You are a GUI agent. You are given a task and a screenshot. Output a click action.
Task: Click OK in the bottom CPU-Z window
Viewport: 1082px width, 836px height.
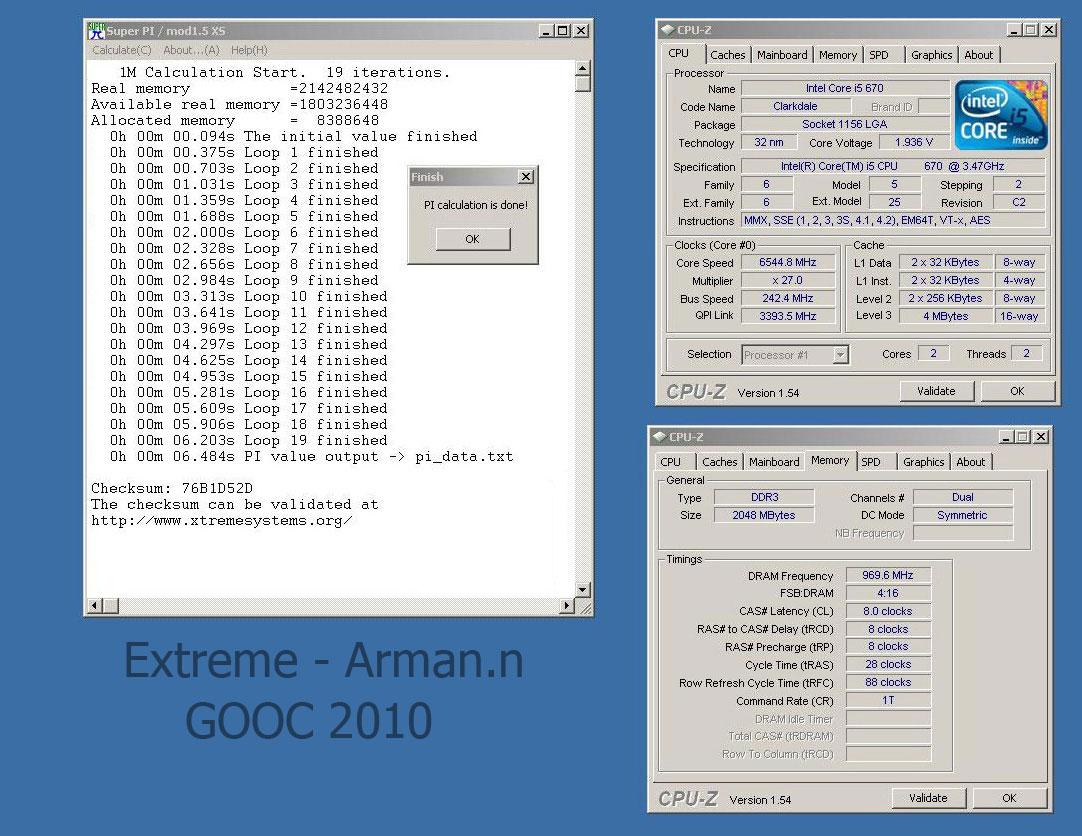click(x=1009, y=798)
